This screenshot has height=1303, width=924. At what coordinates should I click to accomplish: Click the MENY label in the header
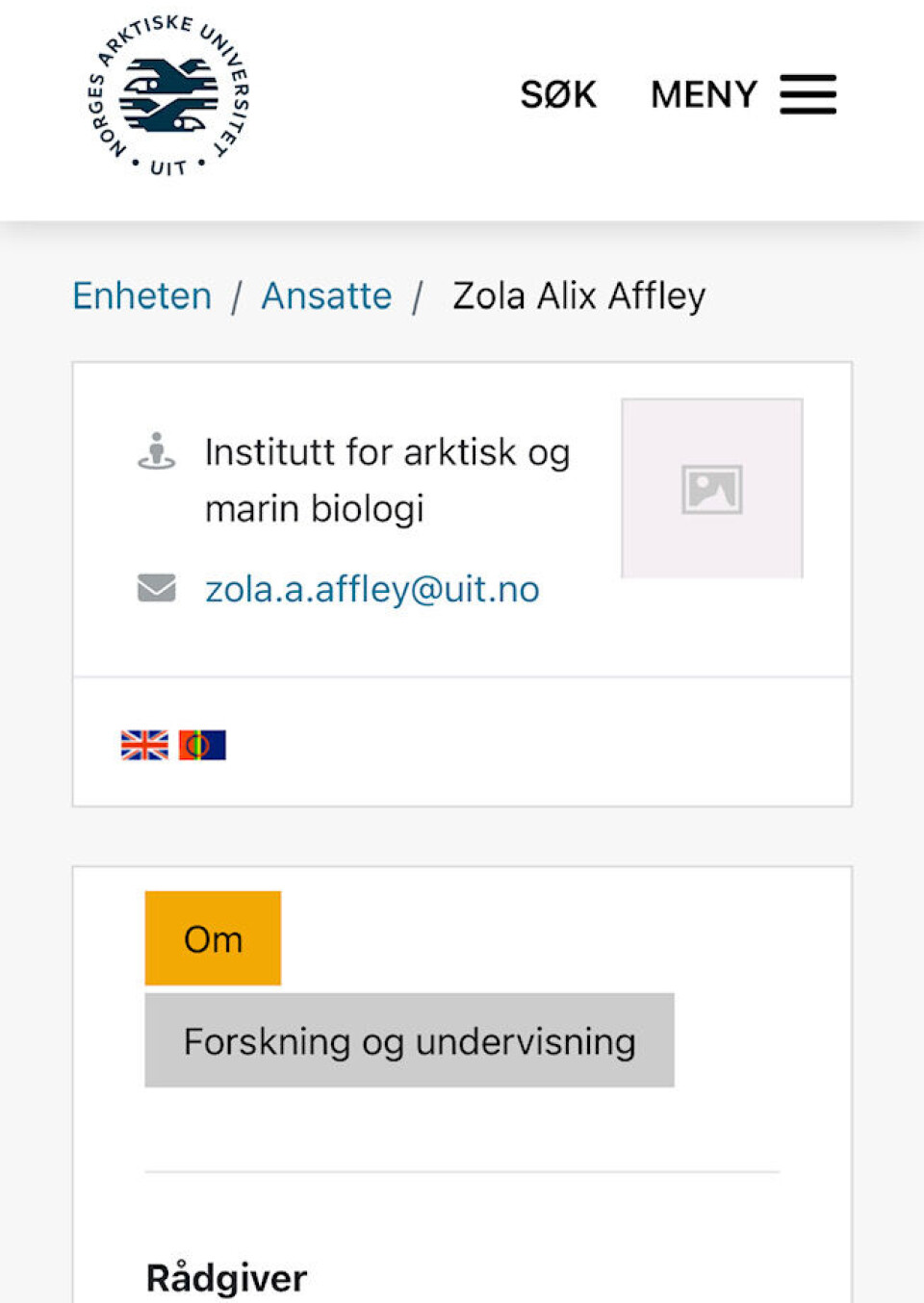(x=704, y=94)
